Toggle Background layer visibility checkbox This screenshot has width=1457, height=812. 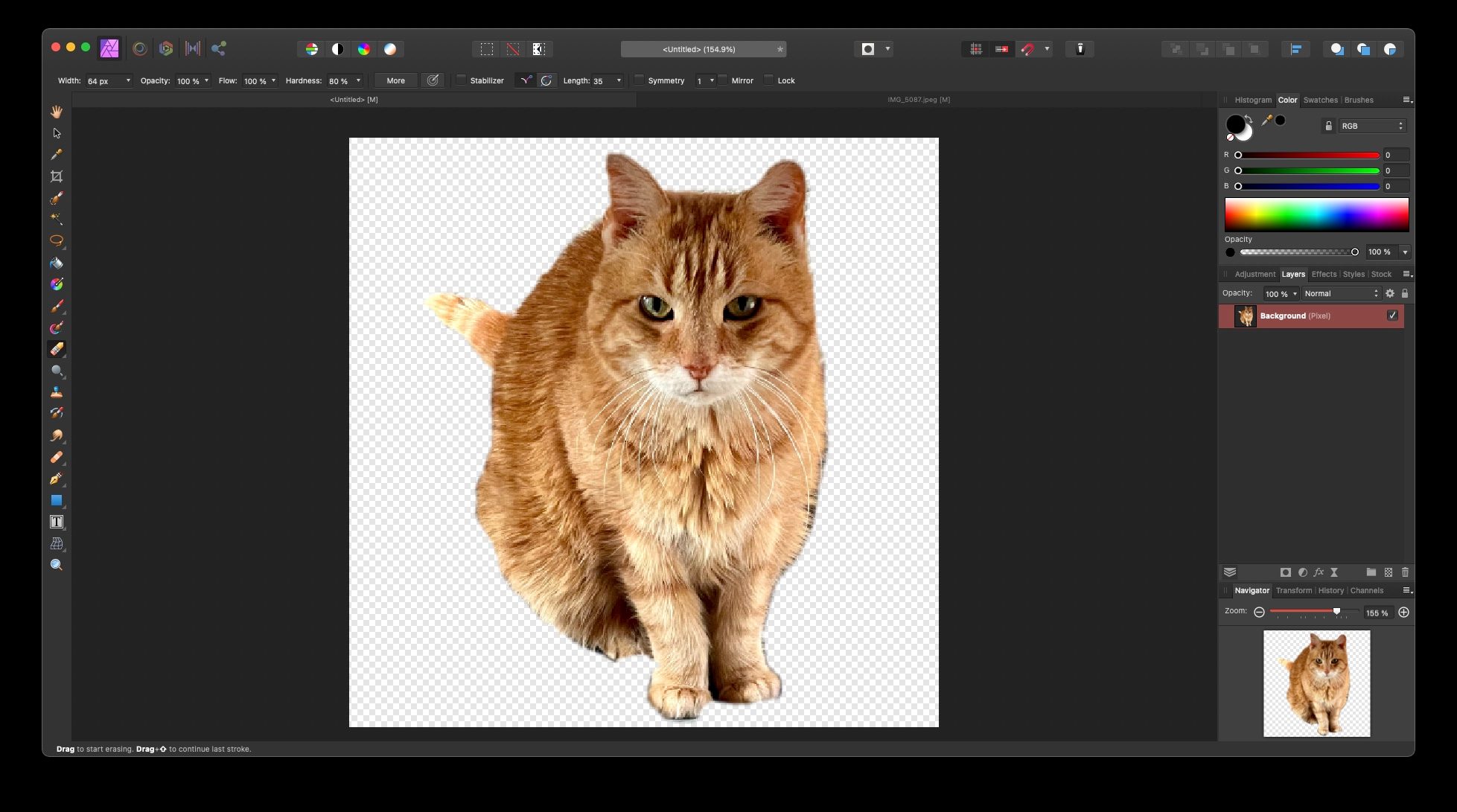(x=1392, y=316)
